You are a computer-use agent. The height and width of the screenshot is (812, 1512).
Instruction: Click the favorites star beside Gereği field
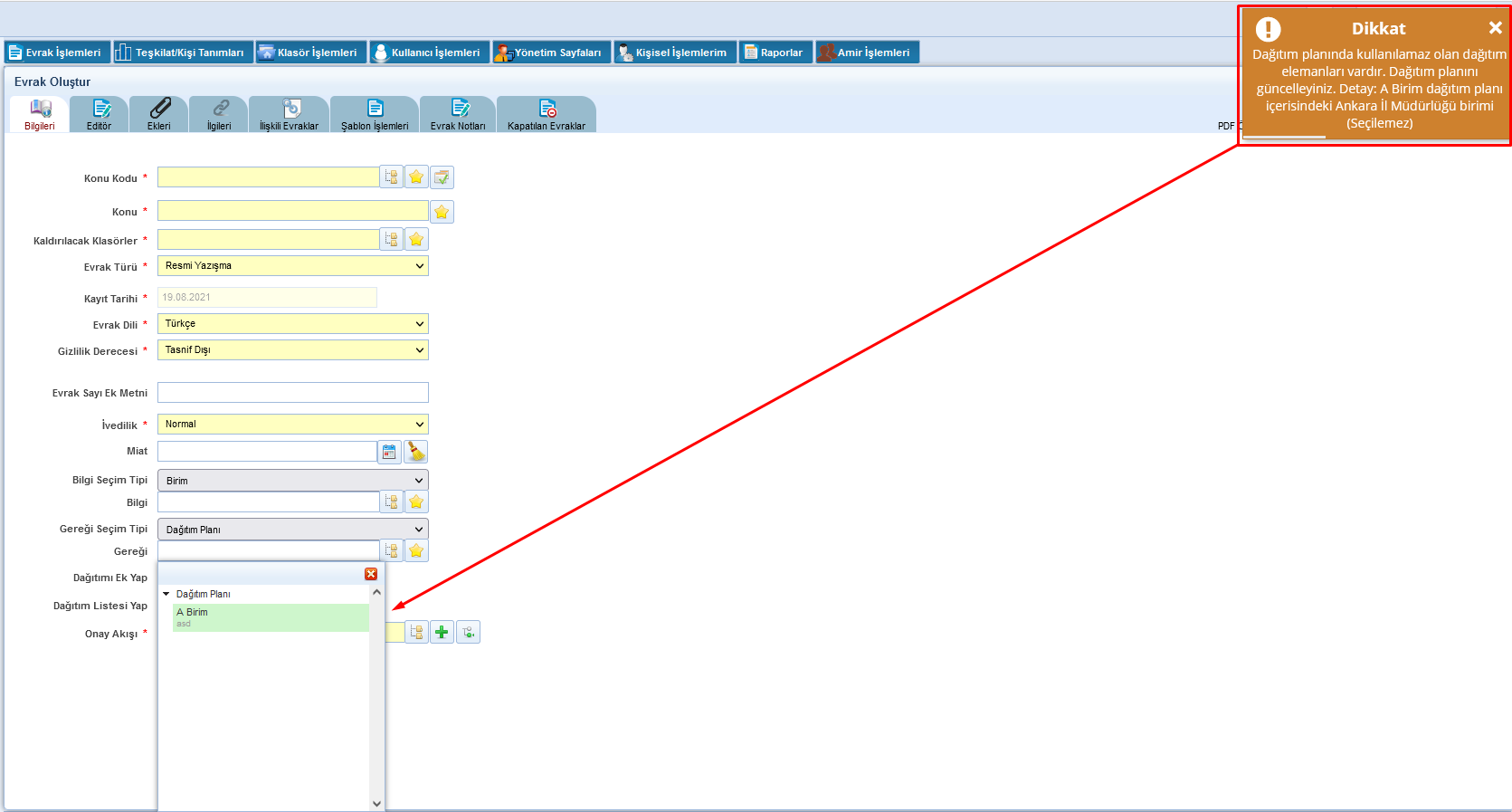click(416, 550)
